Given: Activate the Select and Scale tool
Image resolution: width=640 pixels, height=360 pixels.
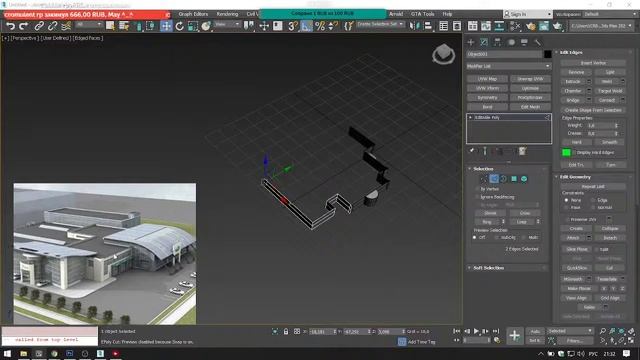Looking at the screenshot, I should pos(193,27).
